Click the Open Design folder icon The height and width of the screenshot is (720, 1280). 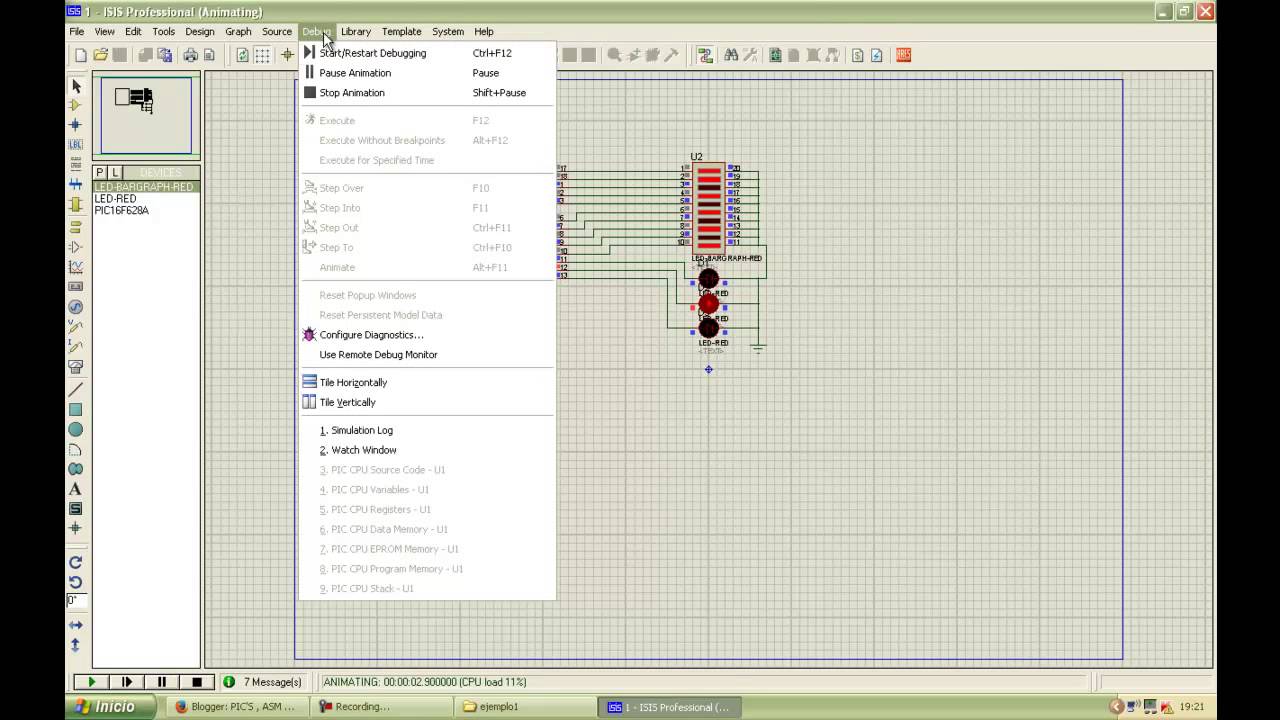[x=100, y=55]
